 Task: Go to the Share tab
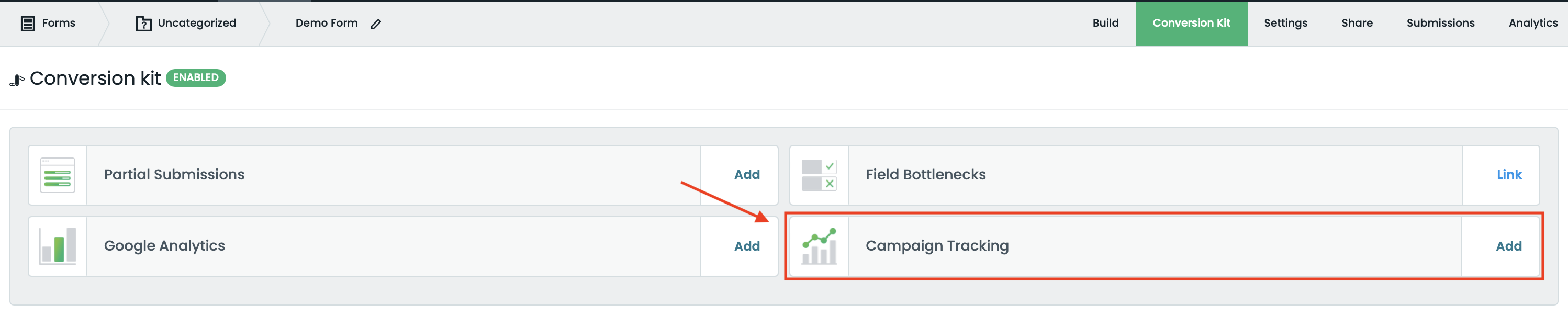1357,23
